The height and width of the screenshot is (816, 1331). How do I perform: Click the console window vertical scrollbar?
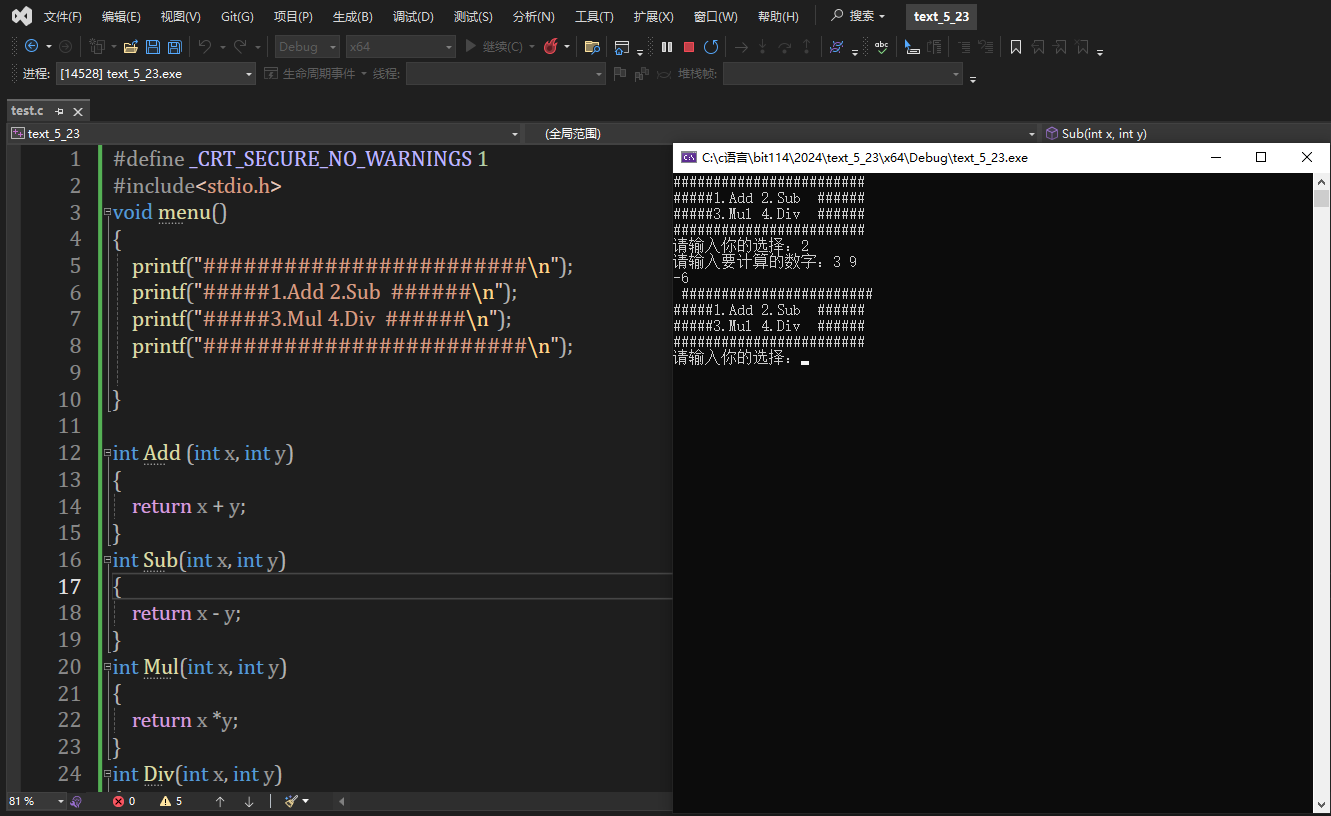click(x=1322, y=492)
